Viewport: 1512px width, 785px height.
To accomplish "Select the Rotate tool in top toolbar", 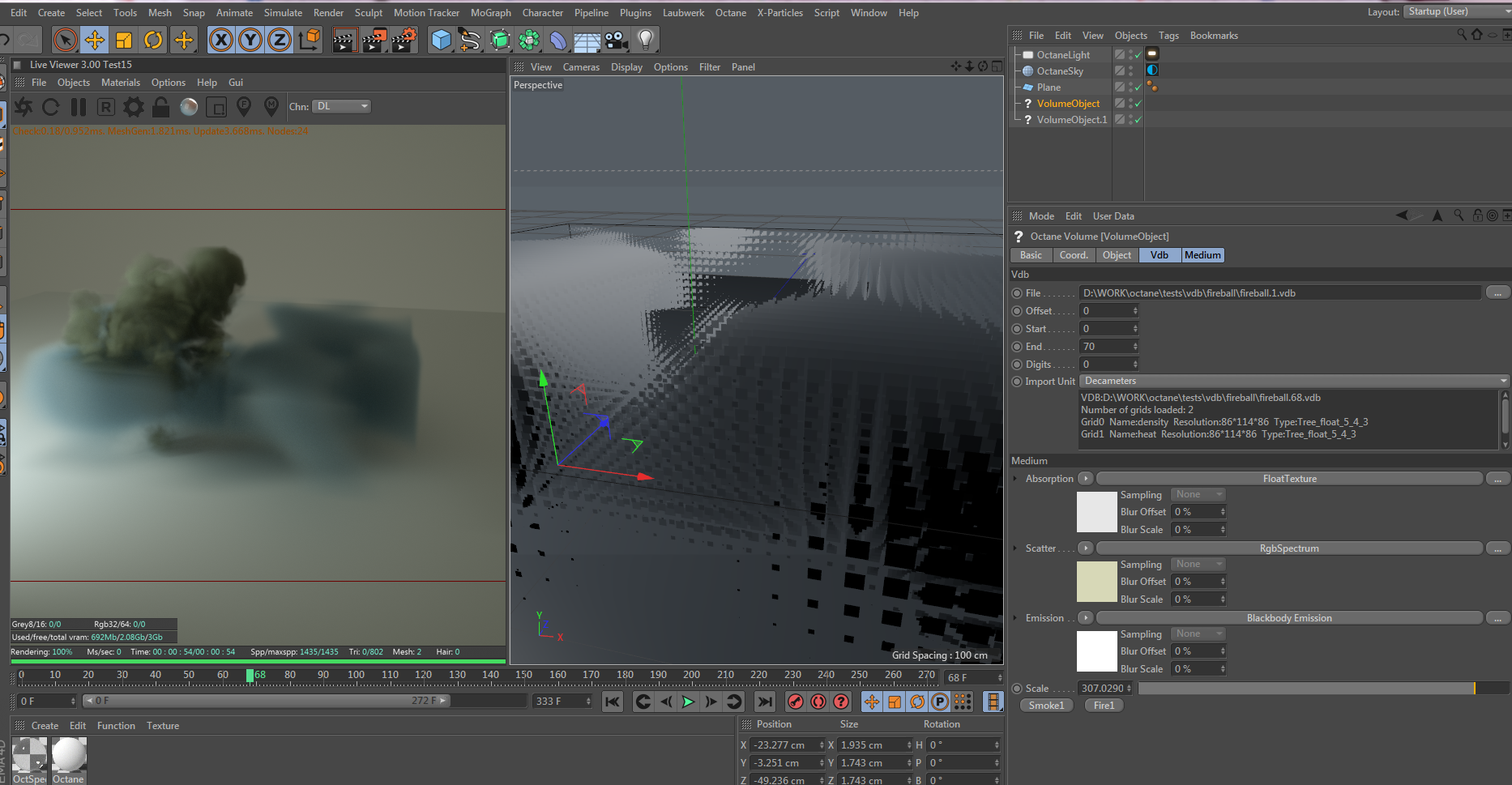I will click(153, 40).
